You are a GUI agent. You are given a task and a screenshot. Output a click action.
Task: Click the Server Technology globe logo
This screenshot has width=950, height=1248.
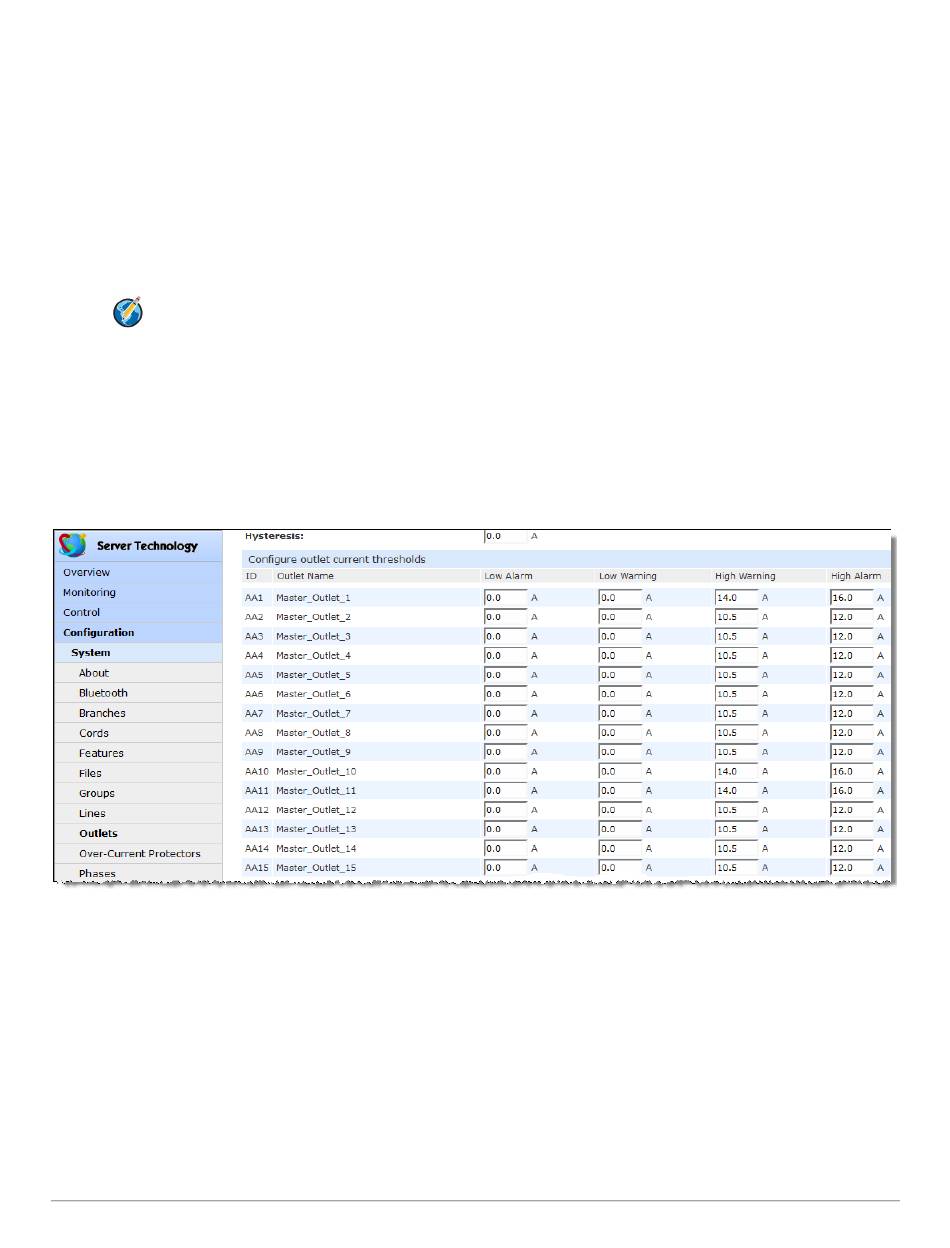click(x=73, y=545)
